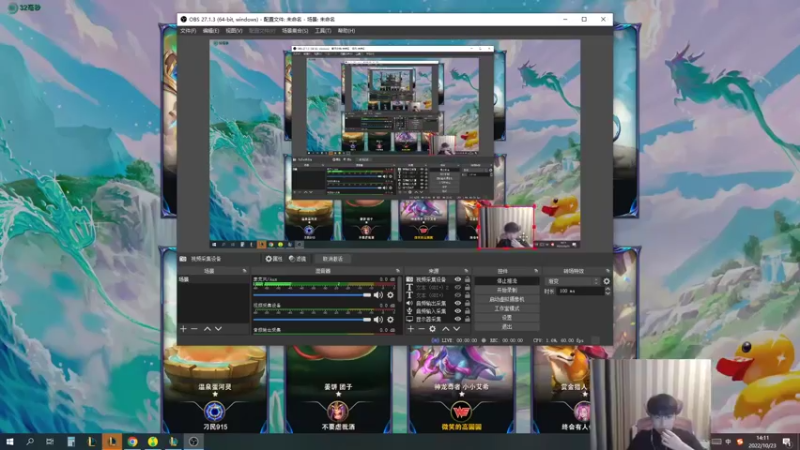
Task: Lock the 视频采集设备 source
Action: tap(467, 280)
